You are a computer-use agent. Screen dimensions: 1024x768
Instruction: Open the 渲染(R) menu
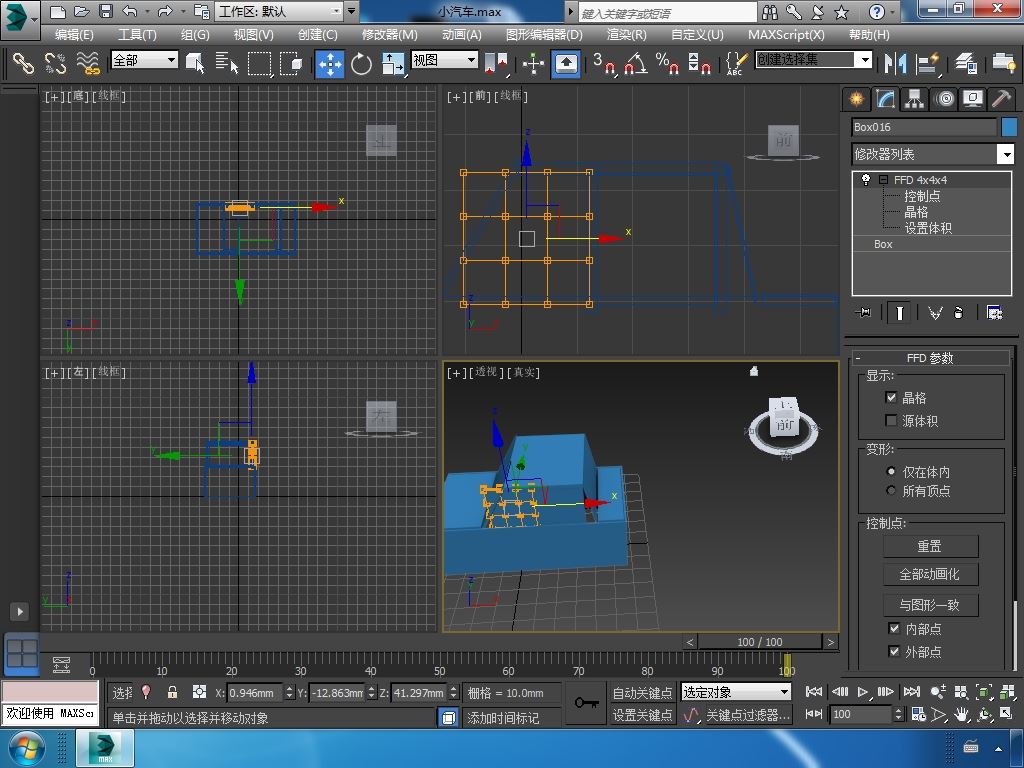click(626, 35)
